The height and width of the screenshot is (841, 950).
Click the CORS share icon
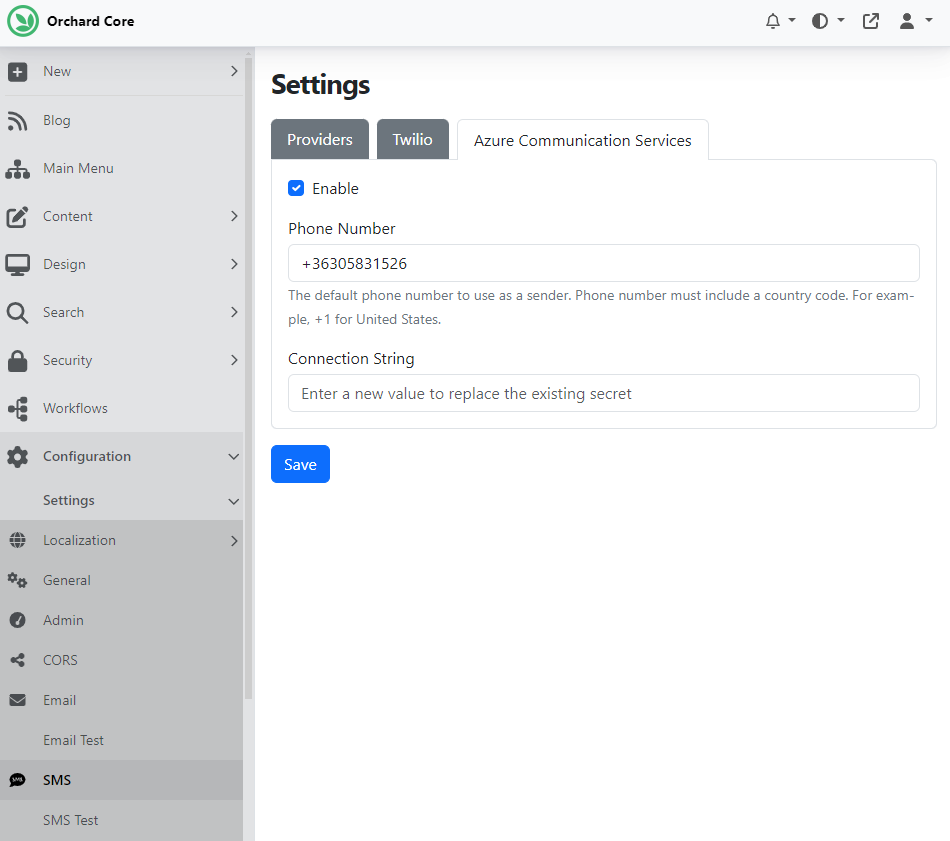(18, 660)
